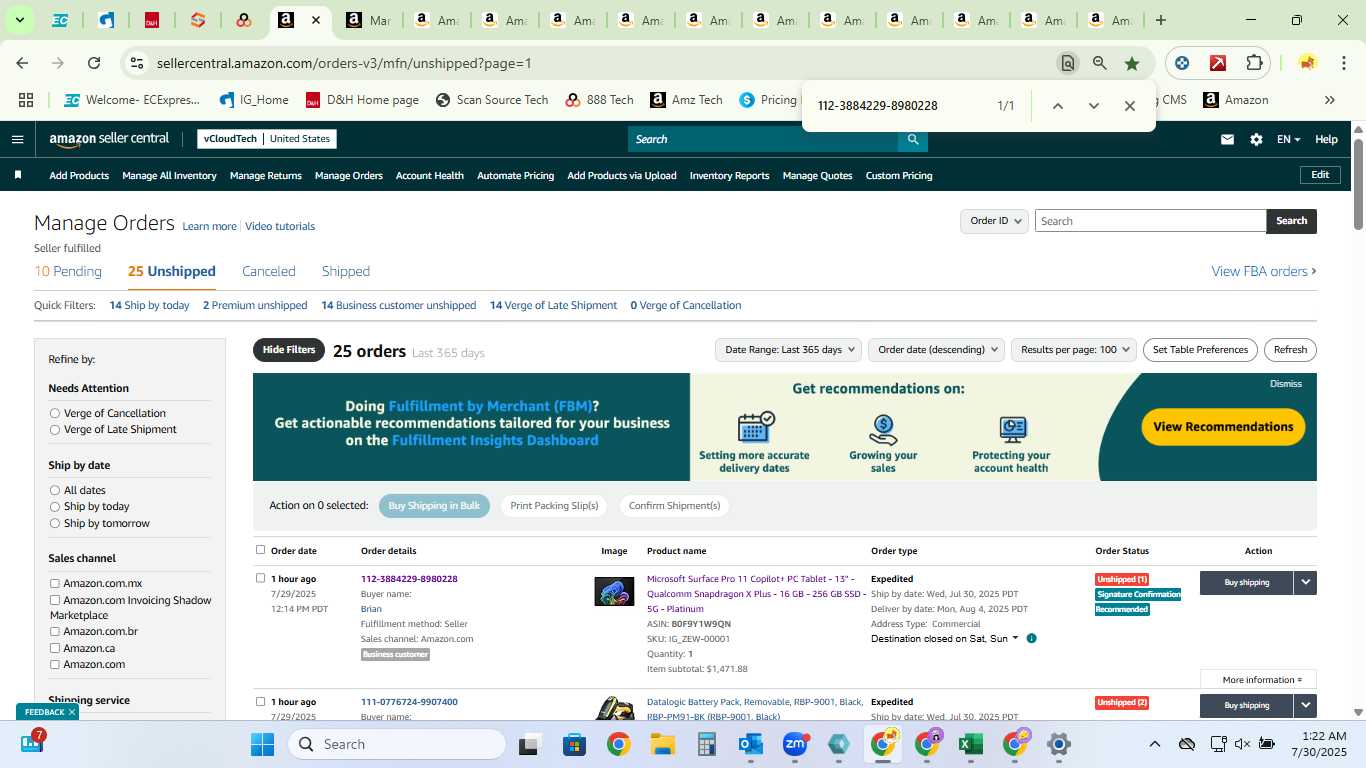Viewport: 1366px width, 768px height.
Task: Open Microsoft Store from taskbar
Action: pyautogui.click(x=574, y=744)
